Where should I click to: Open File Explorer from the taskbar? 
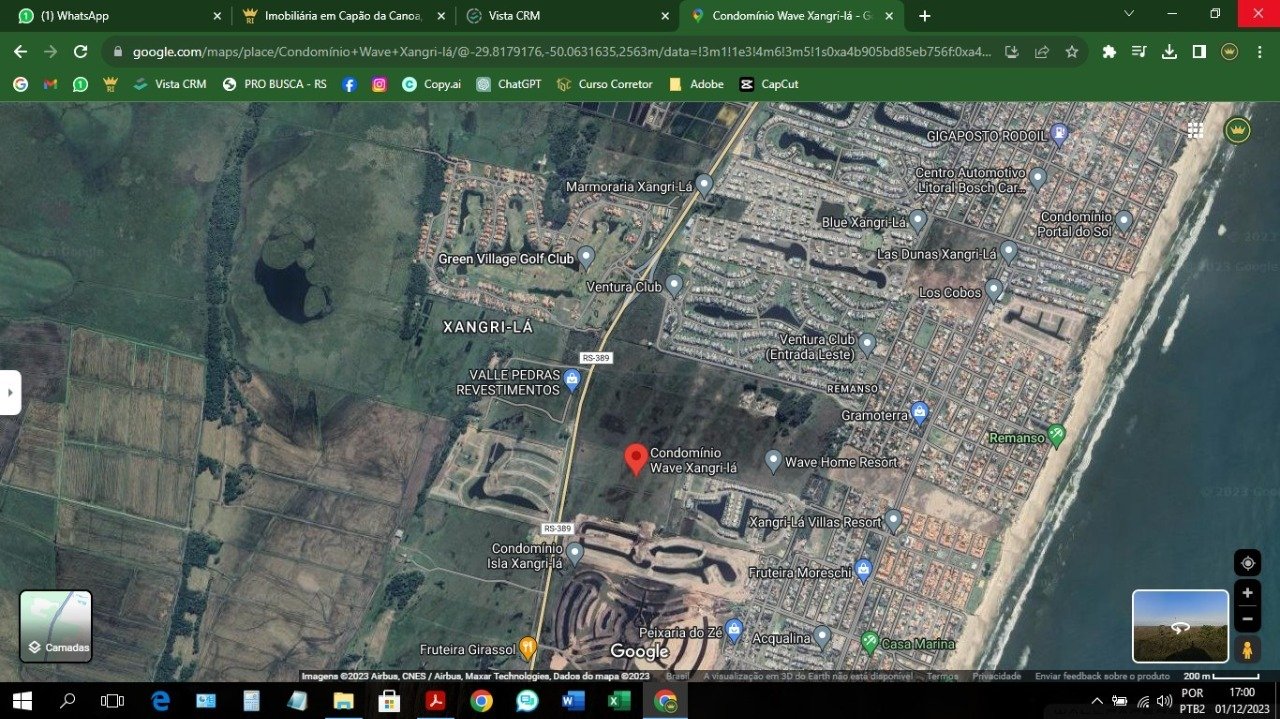343,701
